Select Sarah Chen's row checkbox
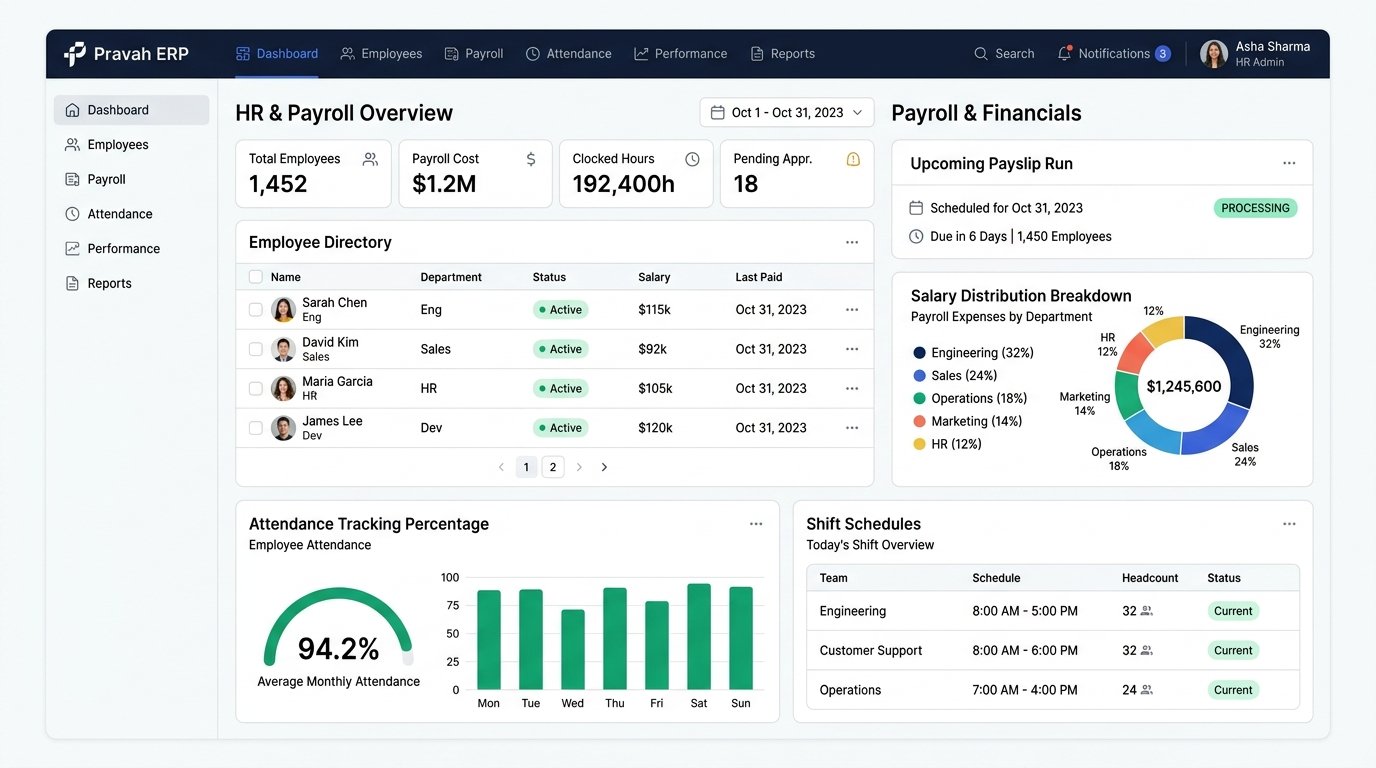 click(256, 310)
